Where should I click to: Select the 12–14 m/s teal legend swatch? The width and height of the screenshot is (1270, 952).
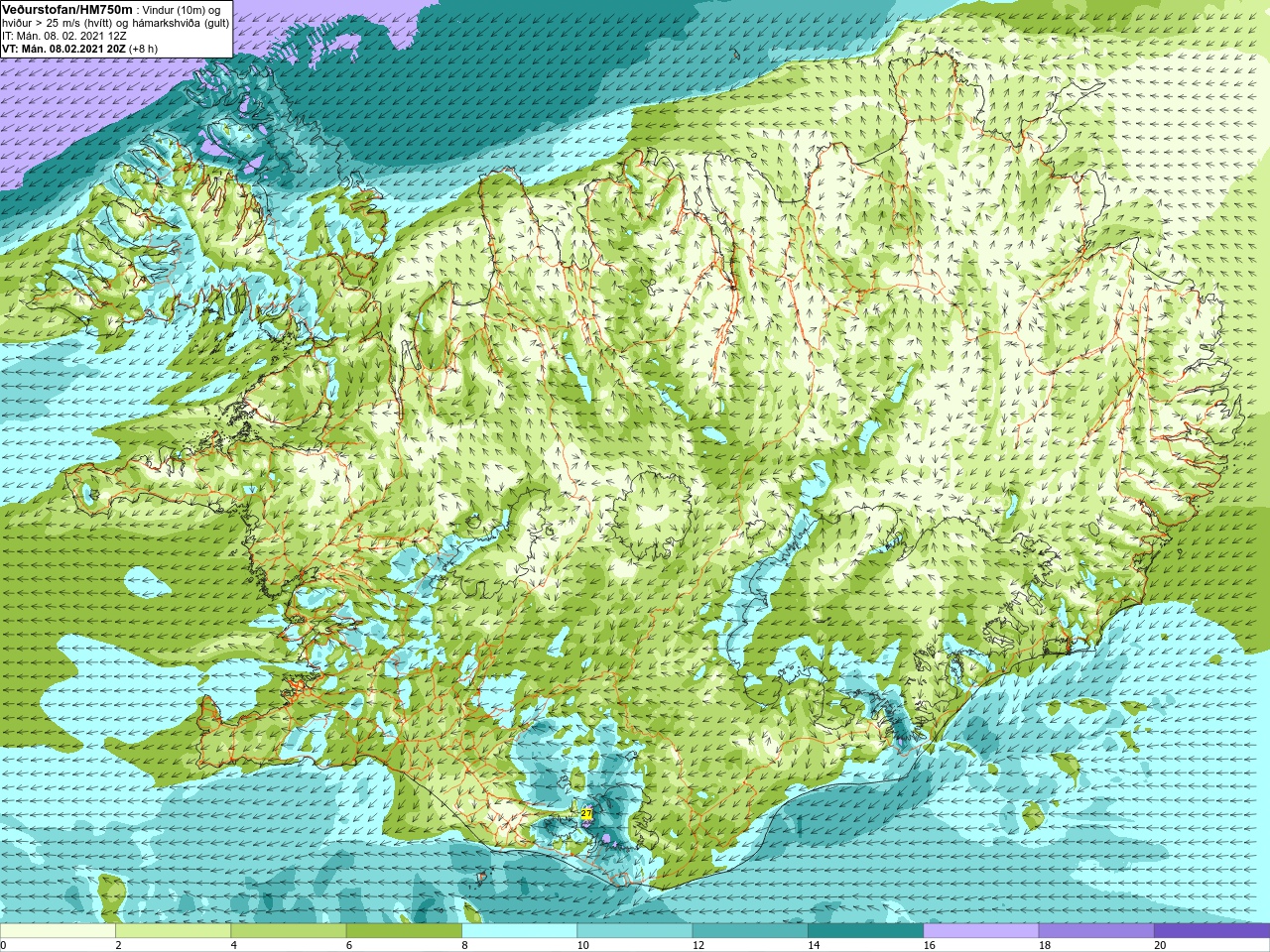coord(750,931)
